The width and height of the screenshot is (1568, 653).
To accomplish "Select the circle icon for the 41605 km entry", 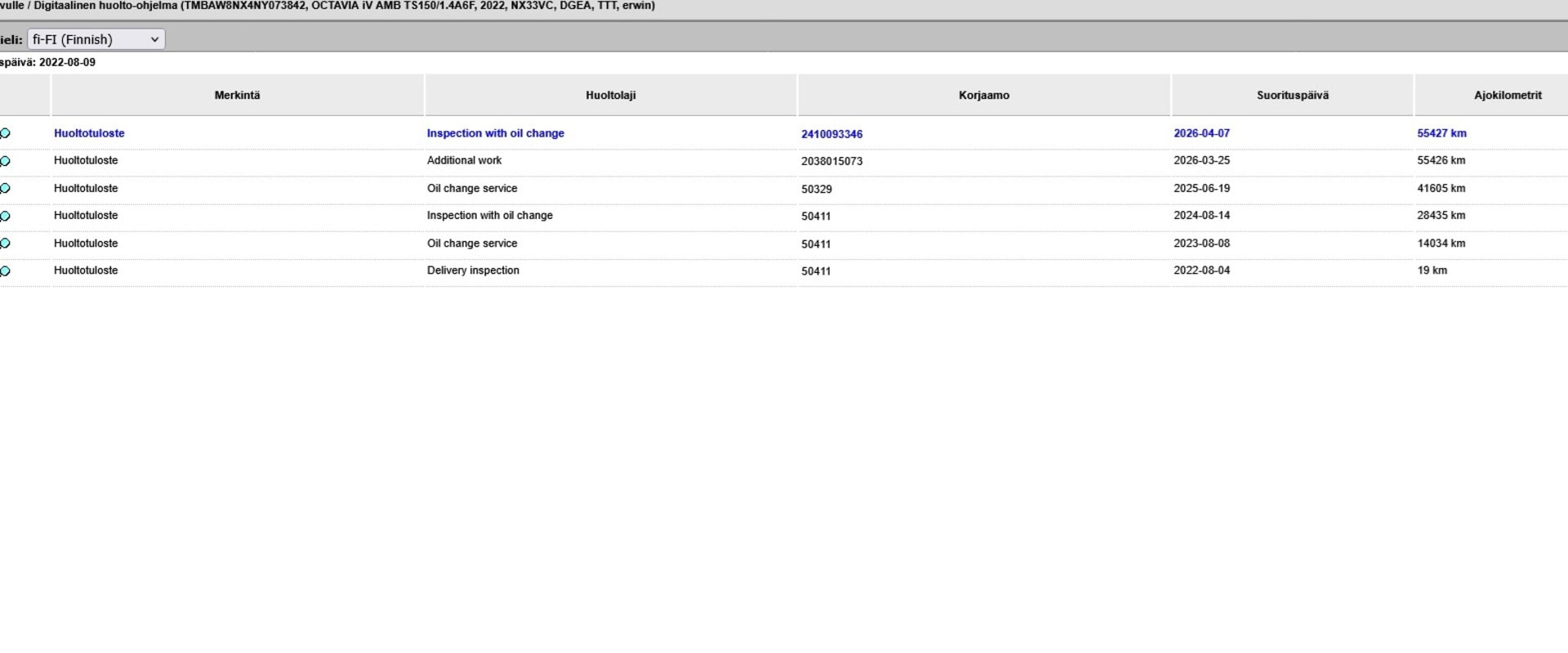I will pyautogui.click(x=6, y=189).
